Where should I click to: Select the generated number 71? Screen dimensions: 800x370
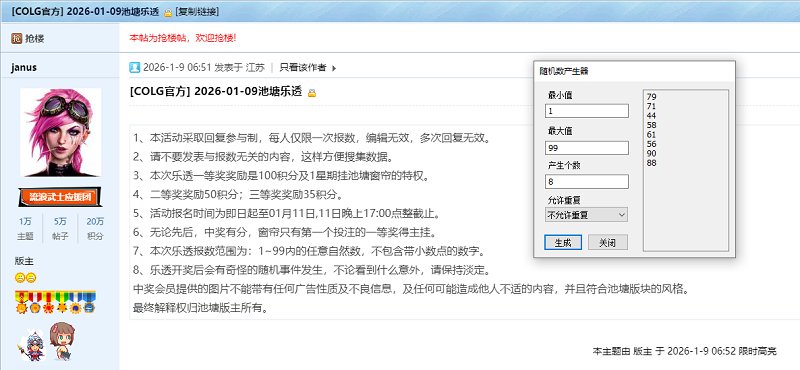coord(651,106)
